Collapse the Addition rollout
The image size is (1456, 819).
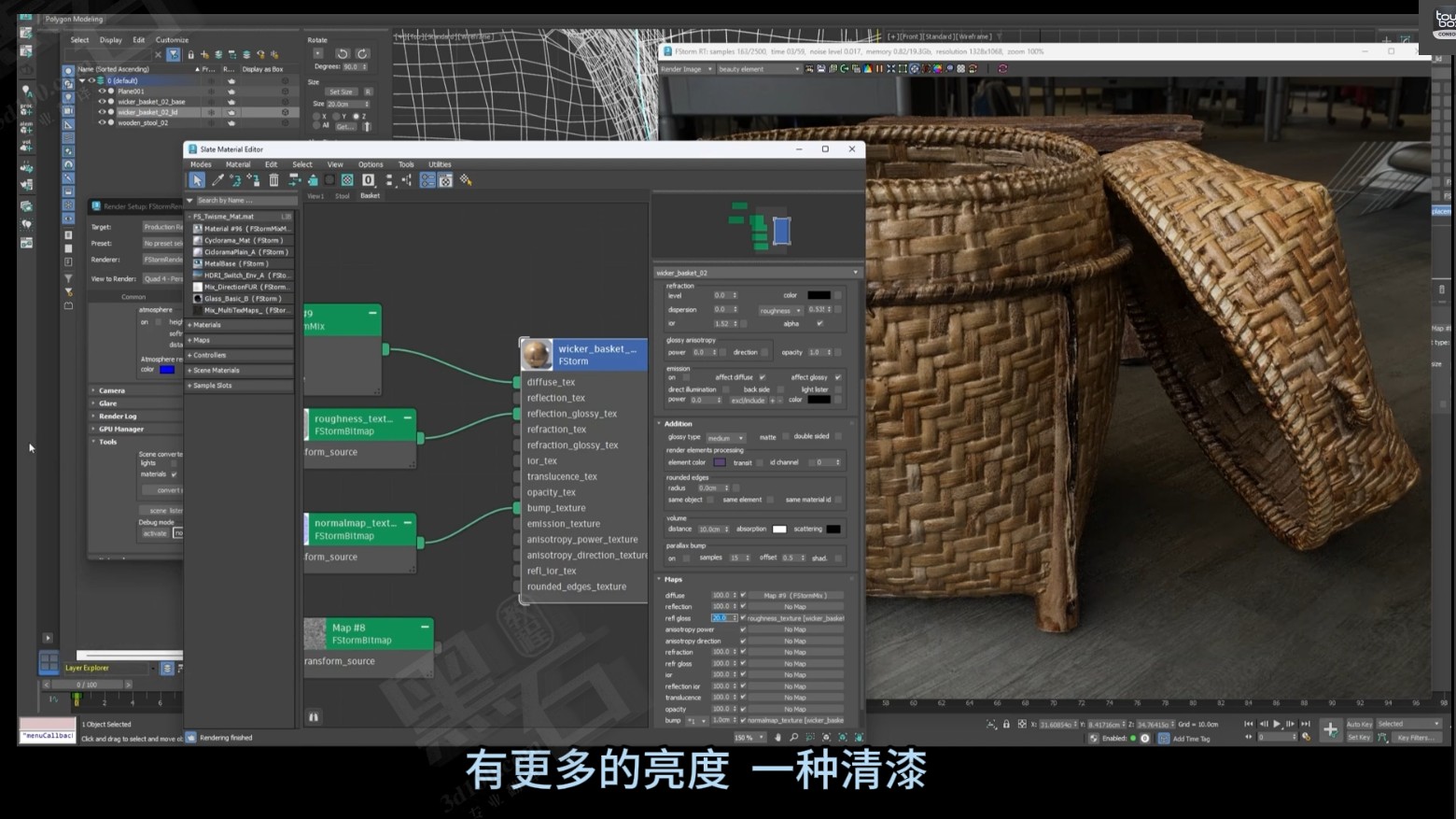point(659,423)
